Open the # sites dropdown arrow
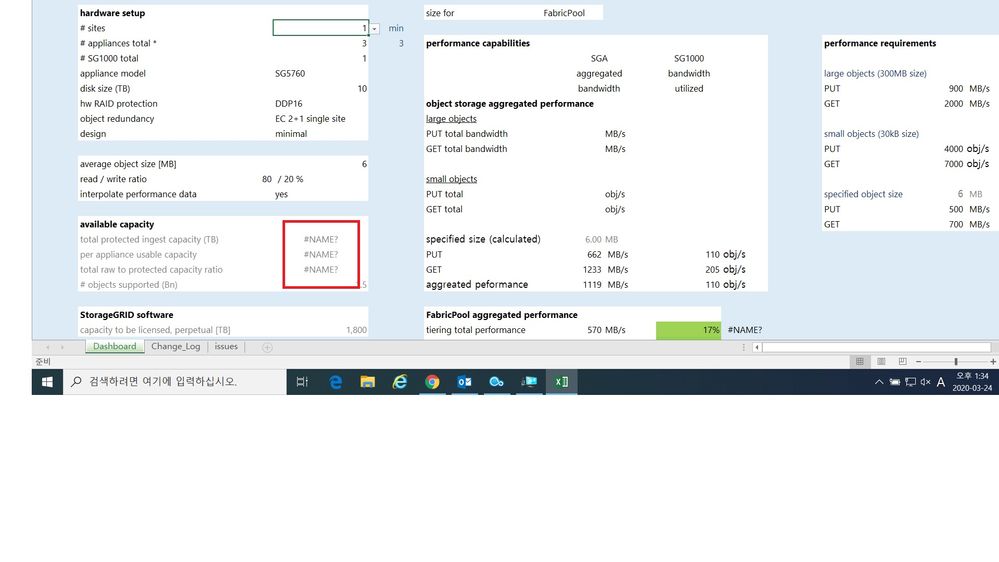Screen dimensions: 999x562 tap(375, 29)
